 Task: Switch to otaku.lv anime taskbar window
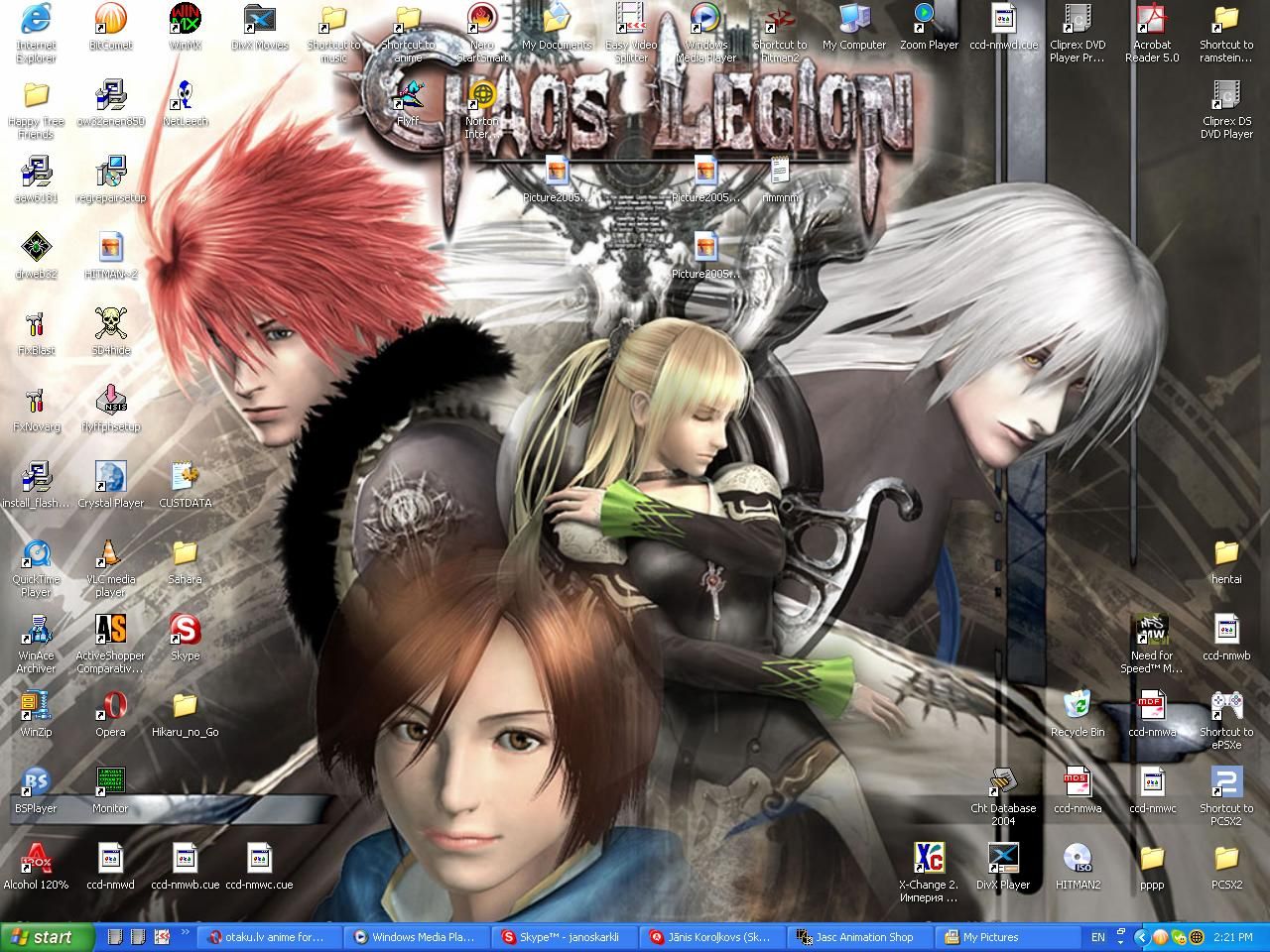(x=268, y=937)
